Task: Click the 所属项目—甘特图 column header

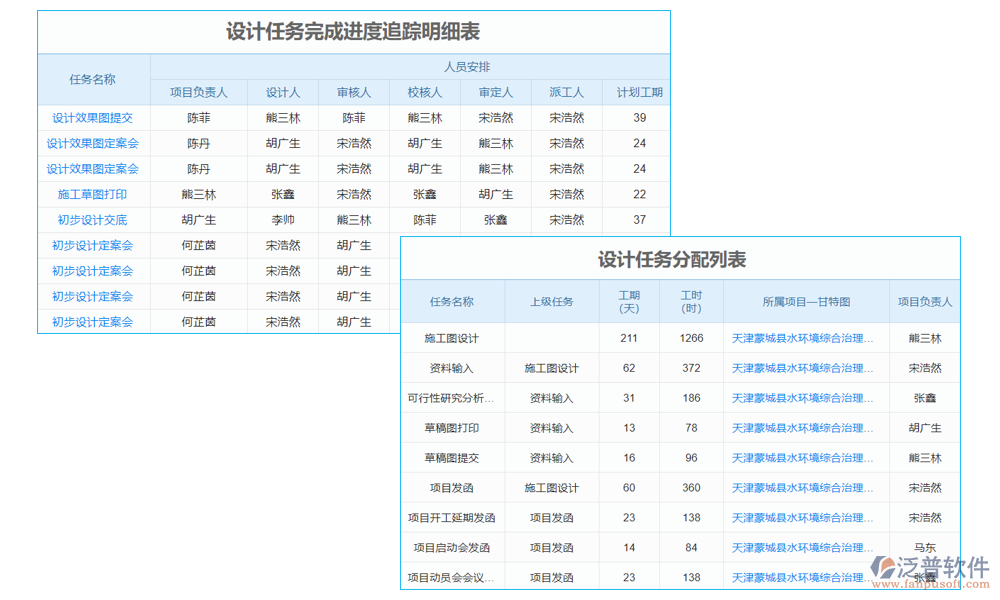Action: pyautogui.click(x=806, y=301)
